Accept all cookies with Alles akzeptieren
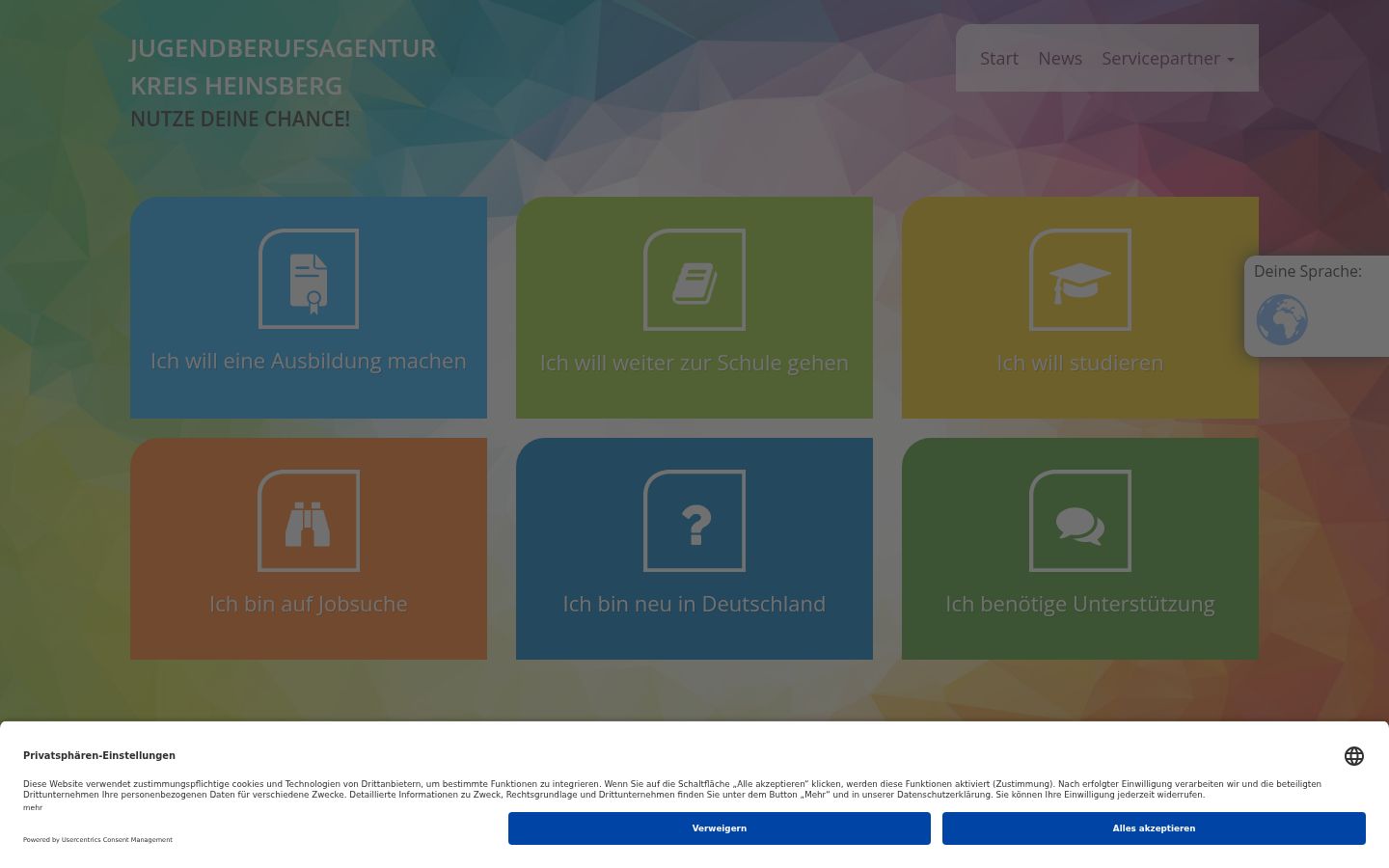Screen dimensions: 1389x868 pos(1154,828)
